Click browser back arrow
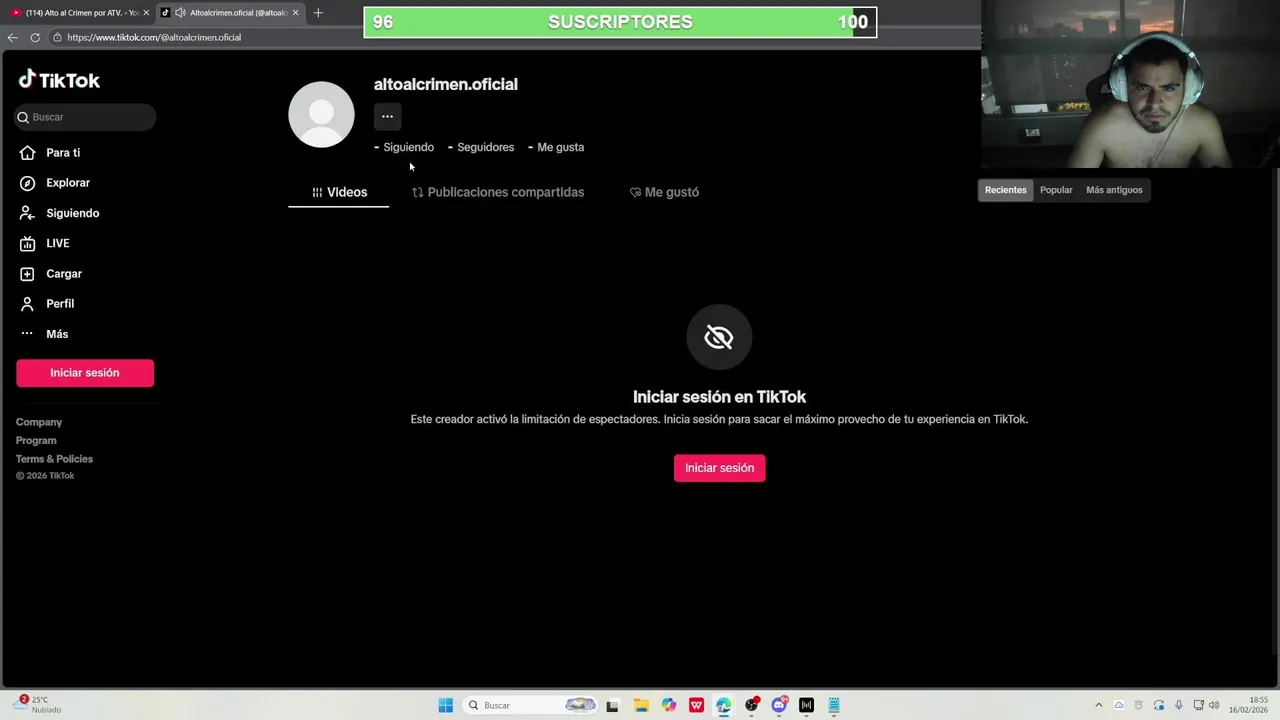 (12, 37)
